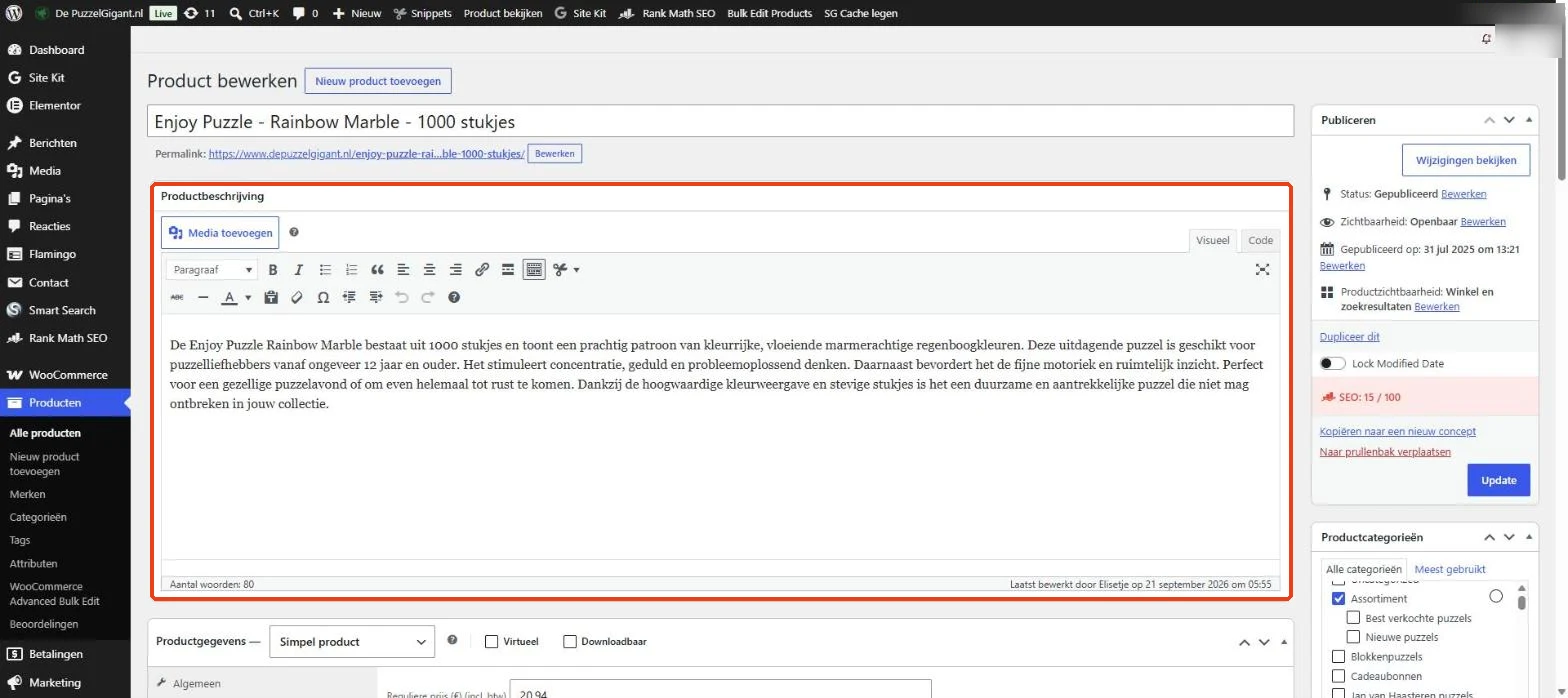Edit the product title input field
This screenshot has height=698, width=1568.
(x=720, y=122)
